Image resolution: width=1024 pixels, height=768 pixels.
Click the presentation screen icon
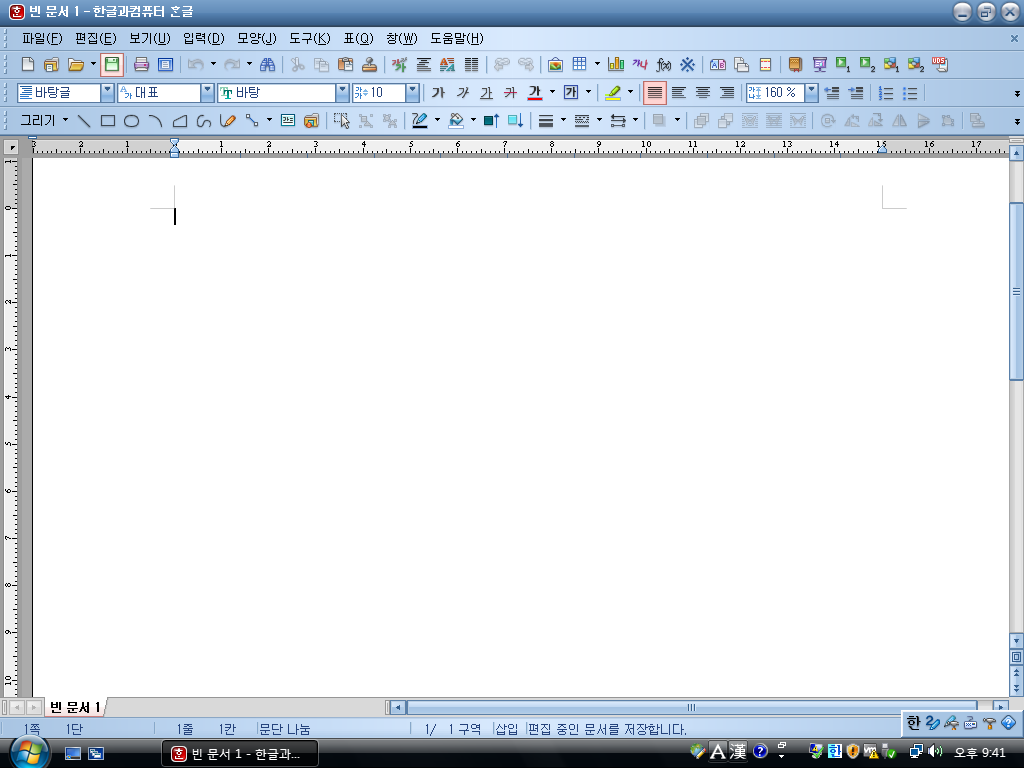pyautogui.click(x=819, y=64)
